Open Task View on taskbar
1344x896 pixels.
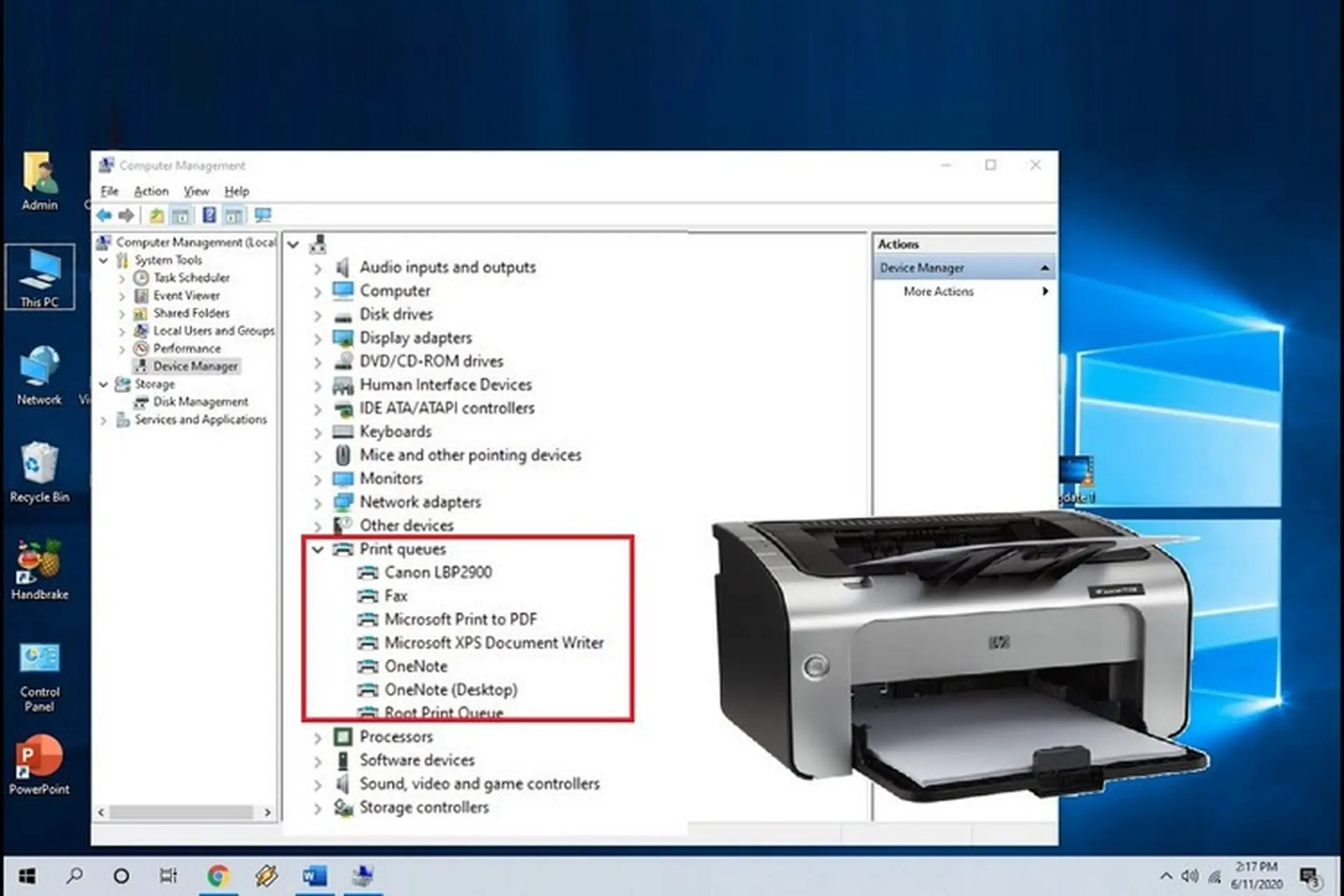pos(168,875)
